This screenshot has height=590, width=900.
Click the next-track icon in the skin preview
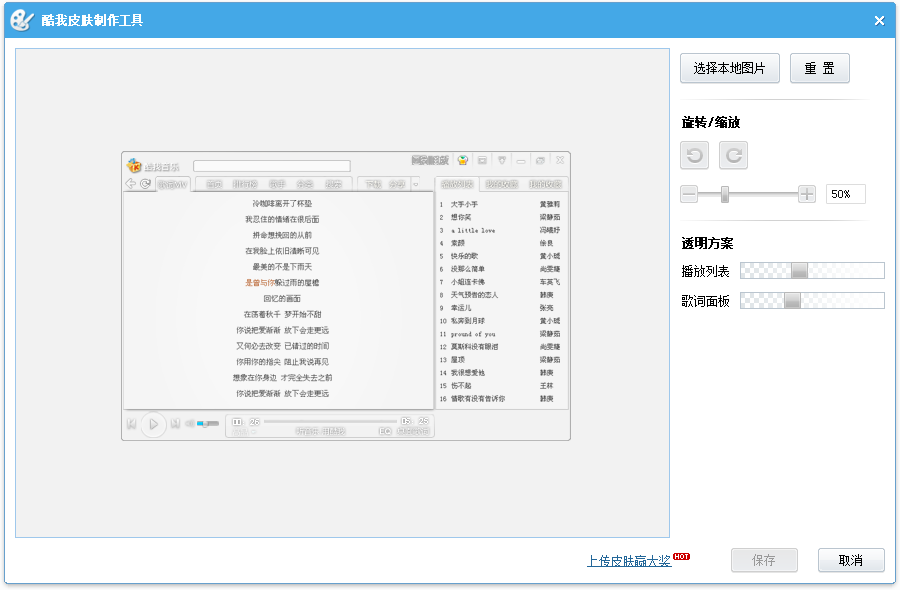(x=175, y=424)
